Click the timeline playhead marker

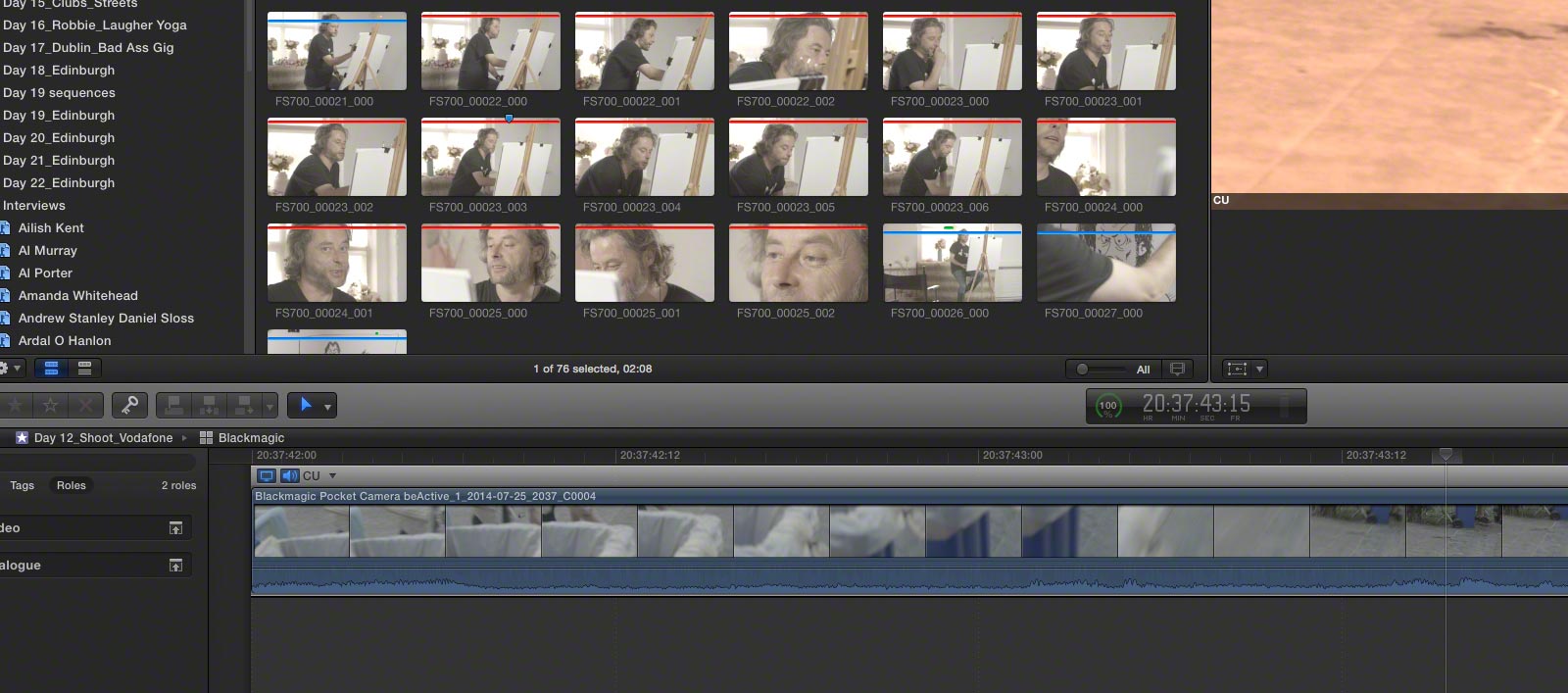pyautogui.click(x=1445, y=455)
